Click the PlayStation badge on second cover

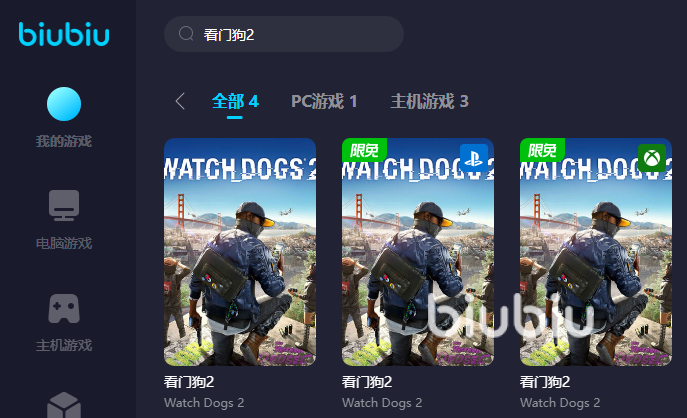pyautogui.click(x=474, y=158)
